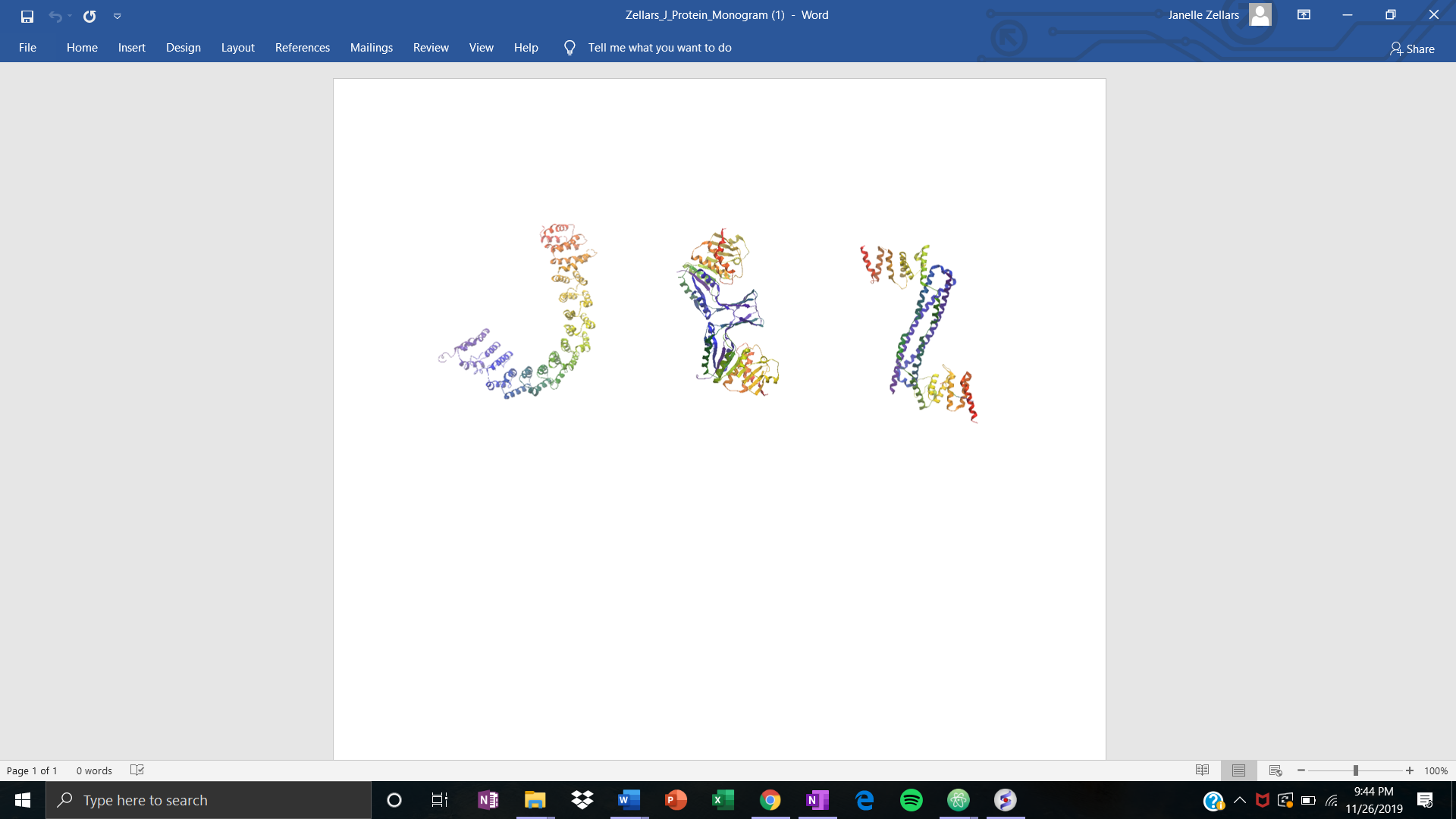Open Microsoft Edge from the taskbar
Image resolution: width=1456 pixels, height=819 pixels.
864,800
